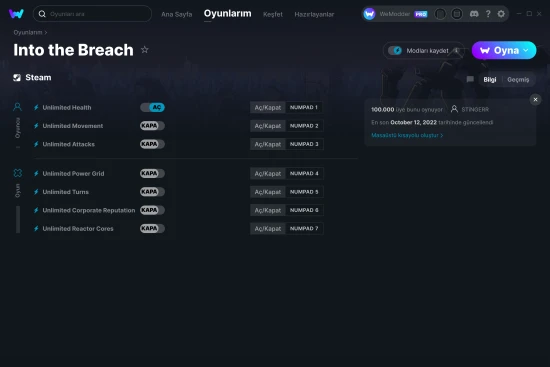Click Masaüstü kısayolu oluştur link
550x367 pixels.
[407, 135]
